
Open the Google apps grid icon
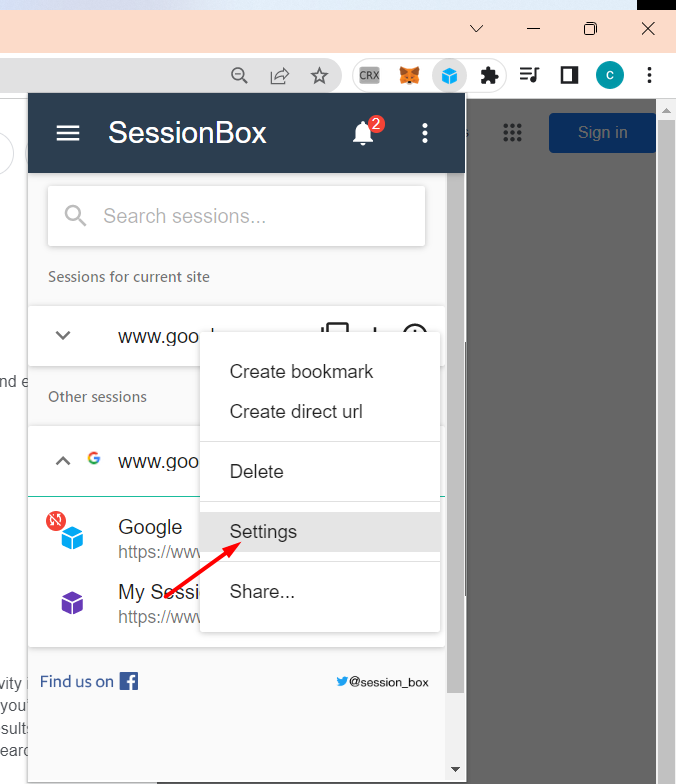click(512, 132)
